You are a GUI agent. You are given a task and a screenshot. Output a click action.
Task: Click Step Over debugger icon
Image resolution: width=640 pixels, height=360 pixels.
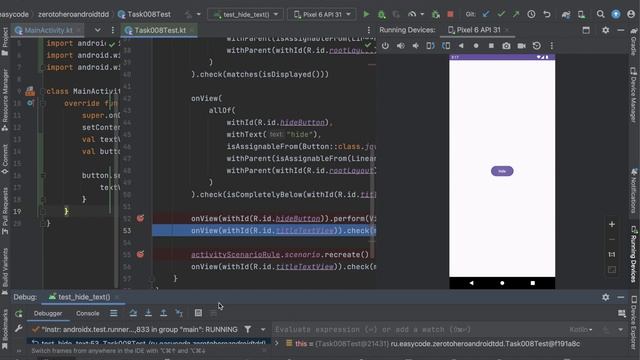(133, 313)
